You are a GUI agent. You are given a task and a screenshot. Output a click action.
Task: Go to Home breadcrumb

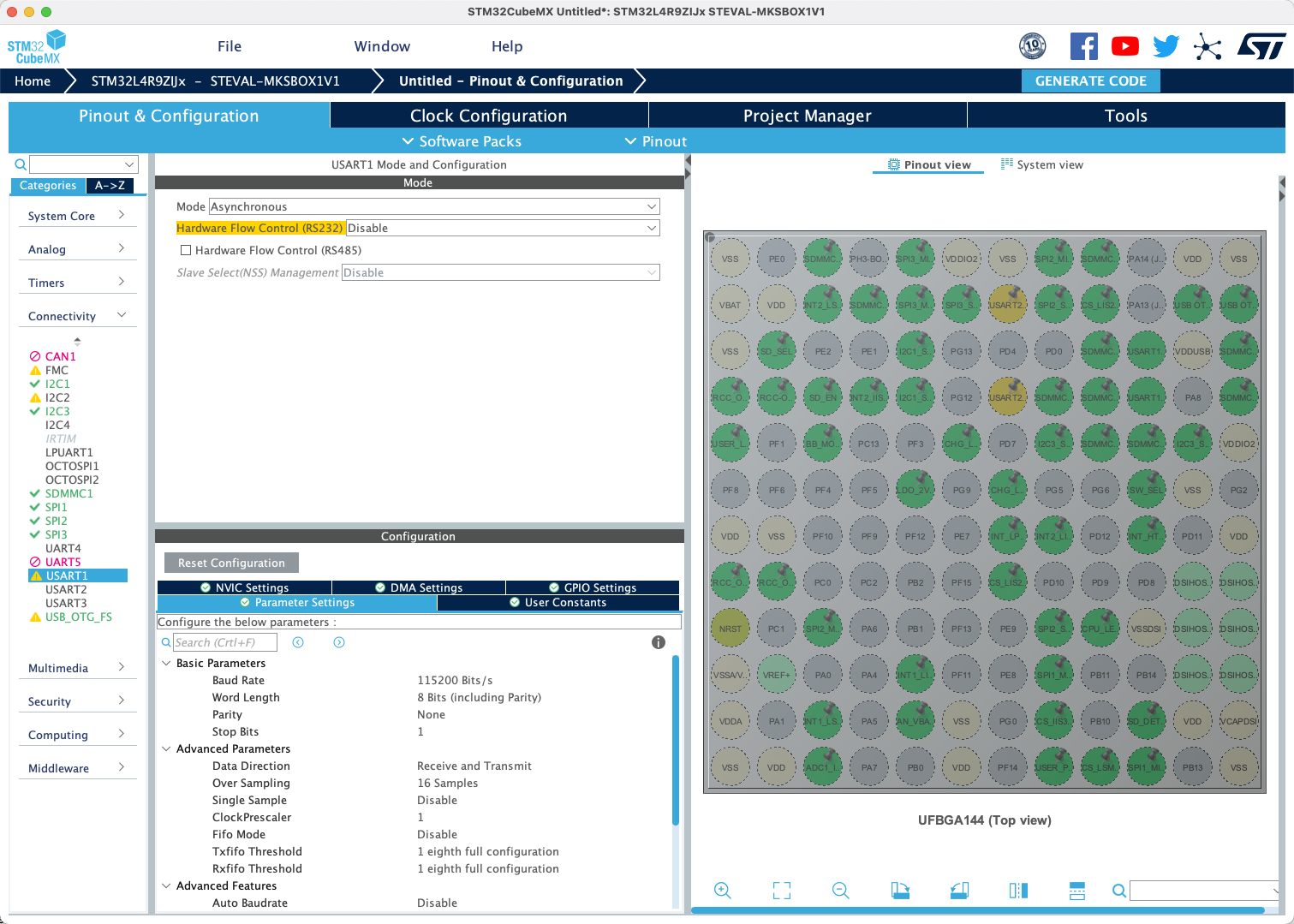33,80
